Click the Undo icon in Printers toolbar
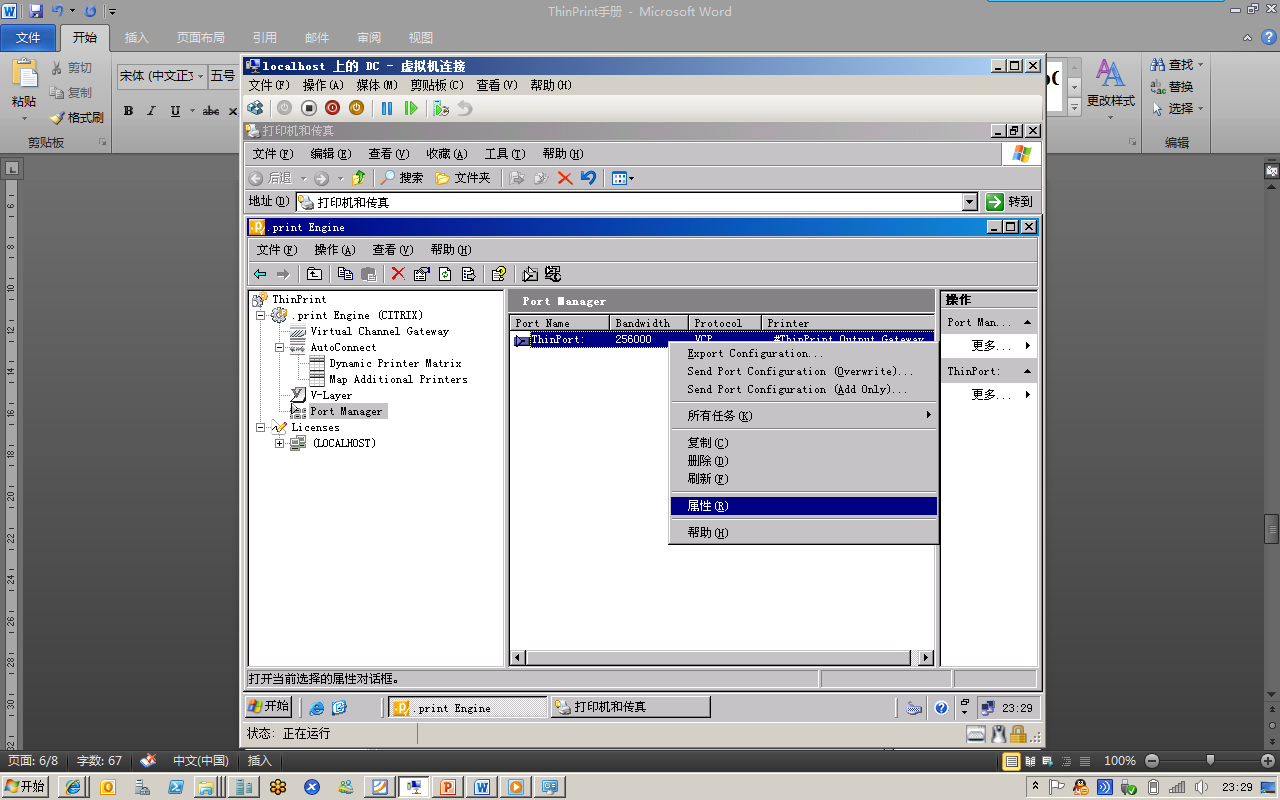Viewport: 1280px width, 800px height. 589,178
